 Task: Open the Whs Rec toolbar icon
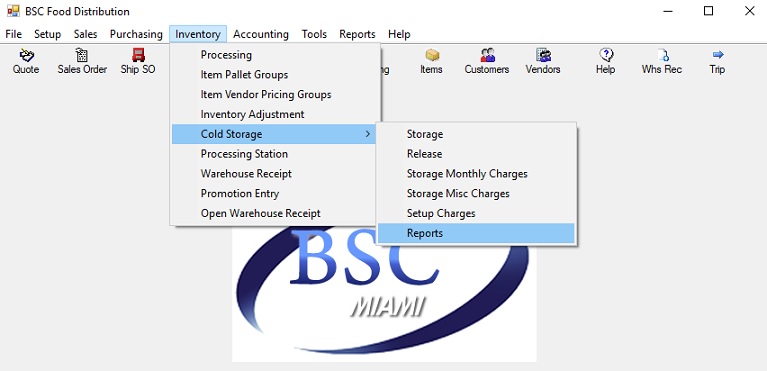click(x=662, y=55)
